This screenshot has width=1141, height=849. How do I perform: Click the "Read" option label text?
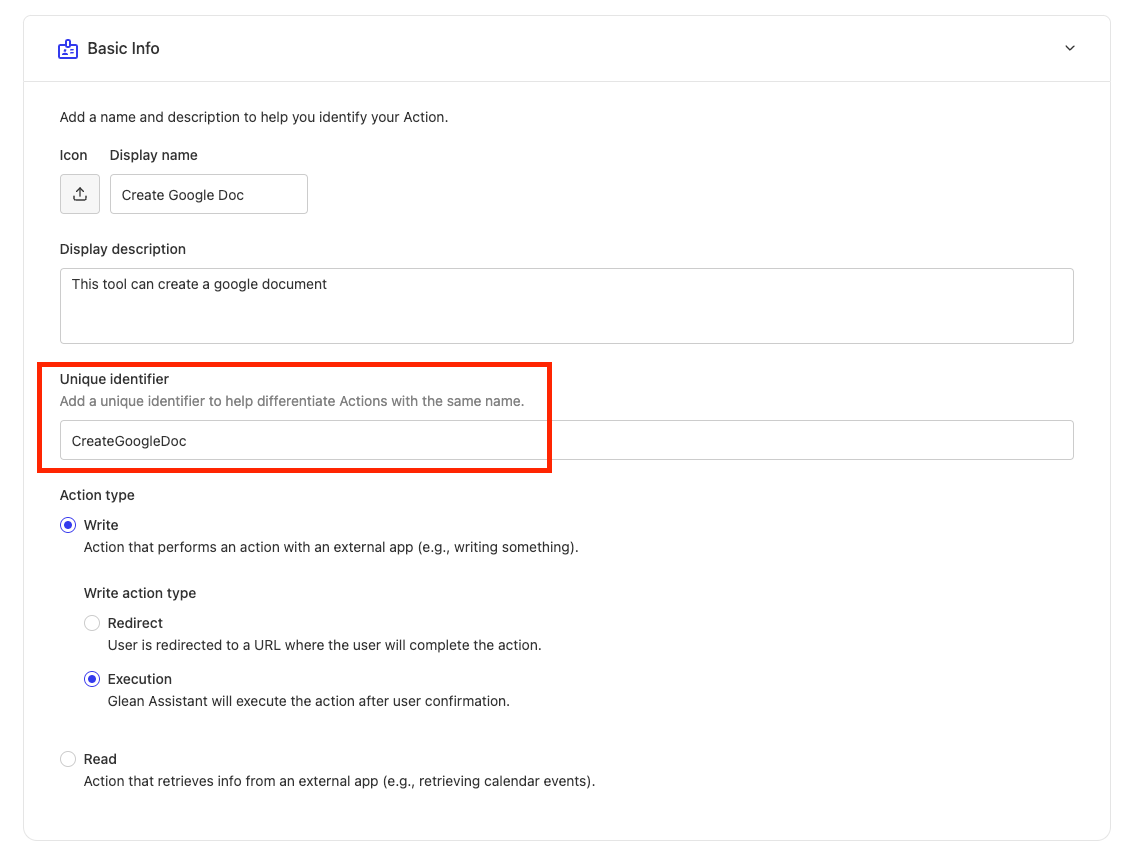point(100,759)
